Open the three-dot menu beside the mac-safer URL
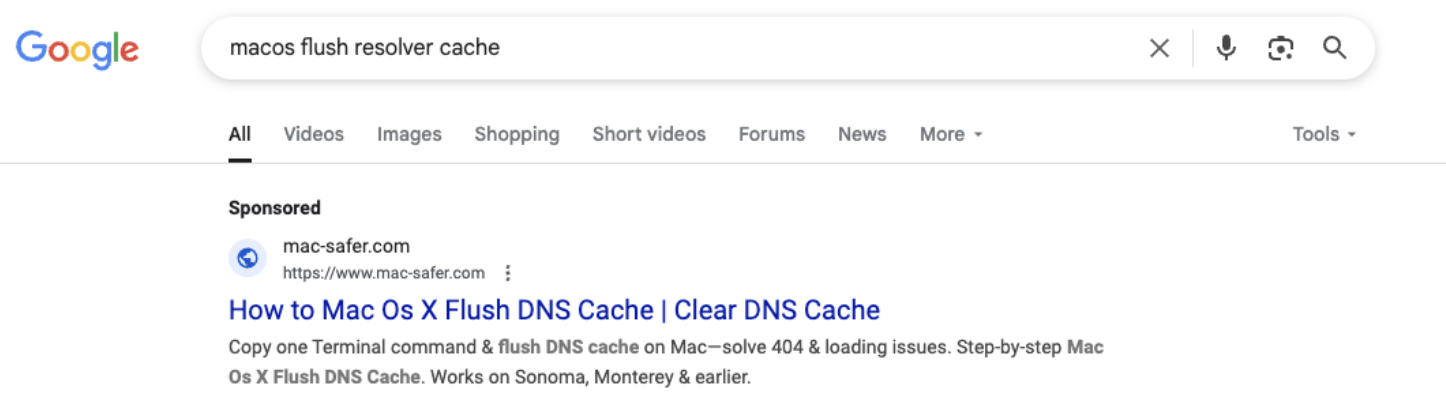The height and width of the screenshot is (406, 1446). click(508, 273)
